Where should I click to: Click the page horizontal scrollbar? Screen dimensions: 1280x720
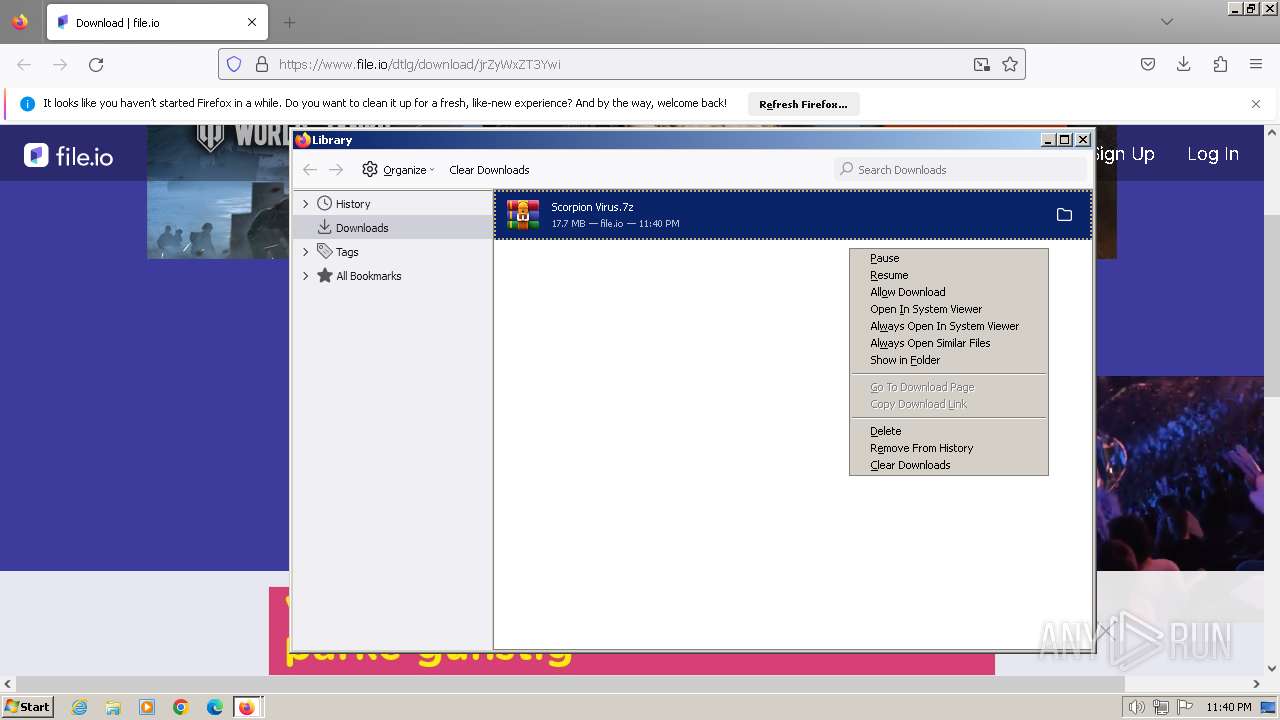(x=568, y=684)
